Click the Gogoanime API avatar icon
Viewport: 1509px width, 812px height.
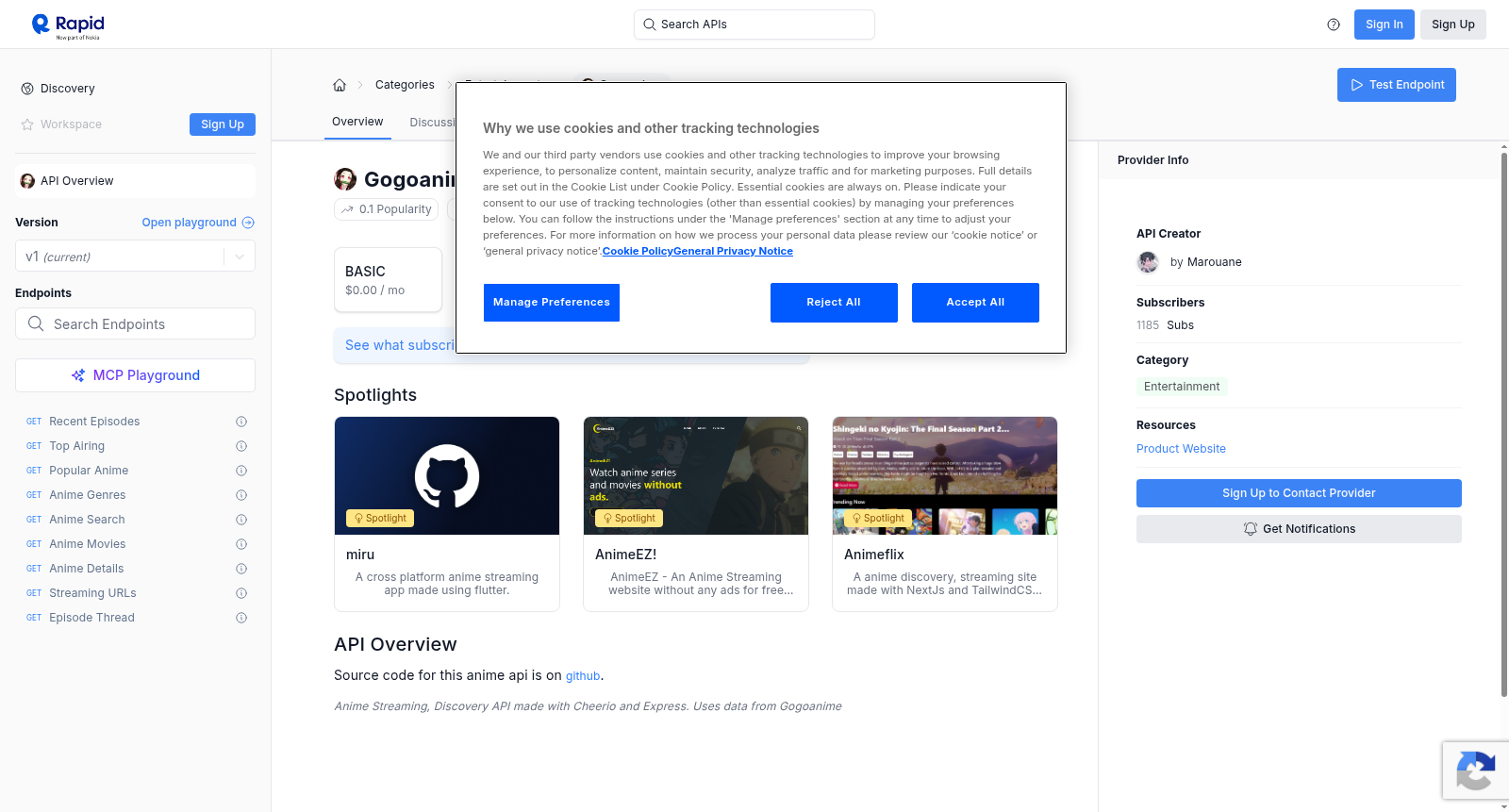coord(345,179)
